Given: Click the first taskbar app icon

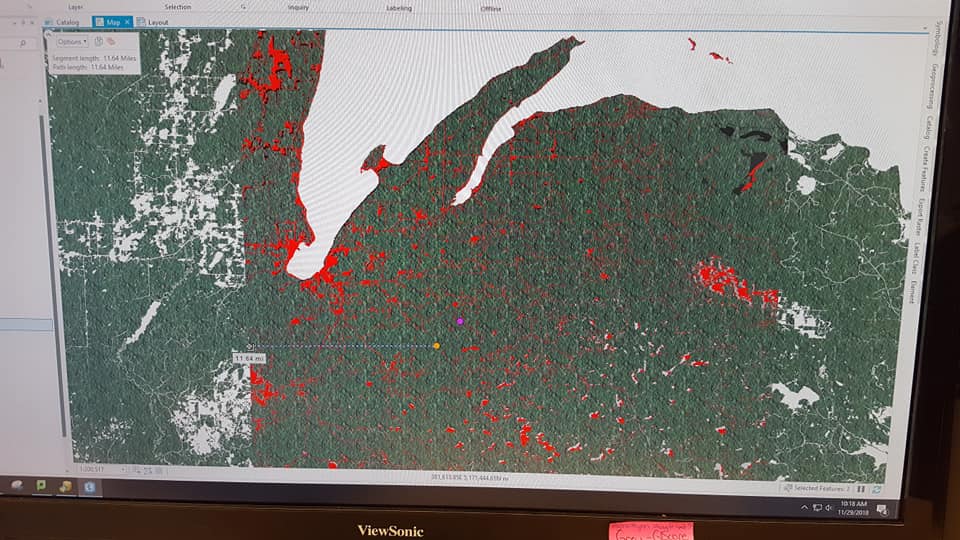Looking at the screenshot, I should tap(17, 486).
